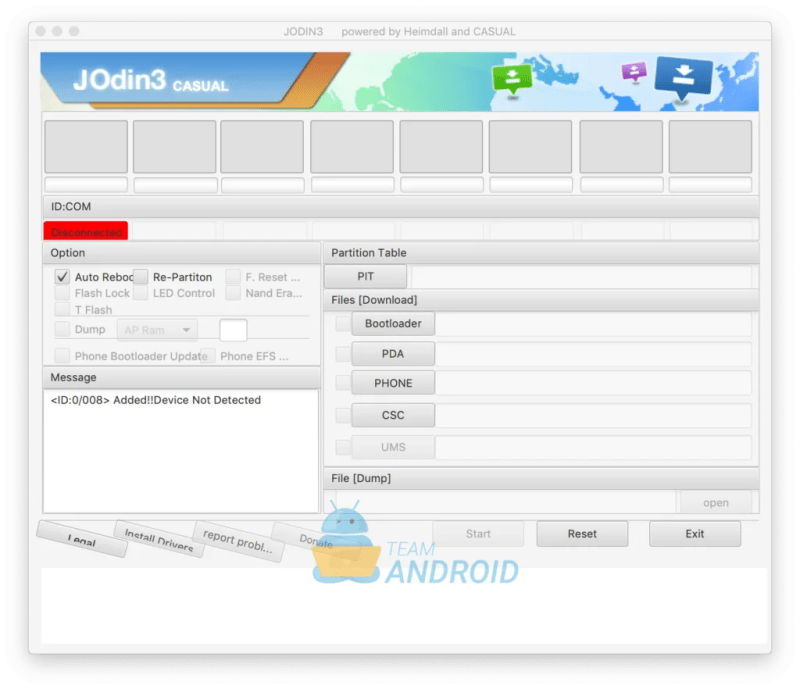Image resolution: width=800 pixels, height=689 pixels.
Task: Tick the checkbox beside UMS button
Action: pos(343,447)
